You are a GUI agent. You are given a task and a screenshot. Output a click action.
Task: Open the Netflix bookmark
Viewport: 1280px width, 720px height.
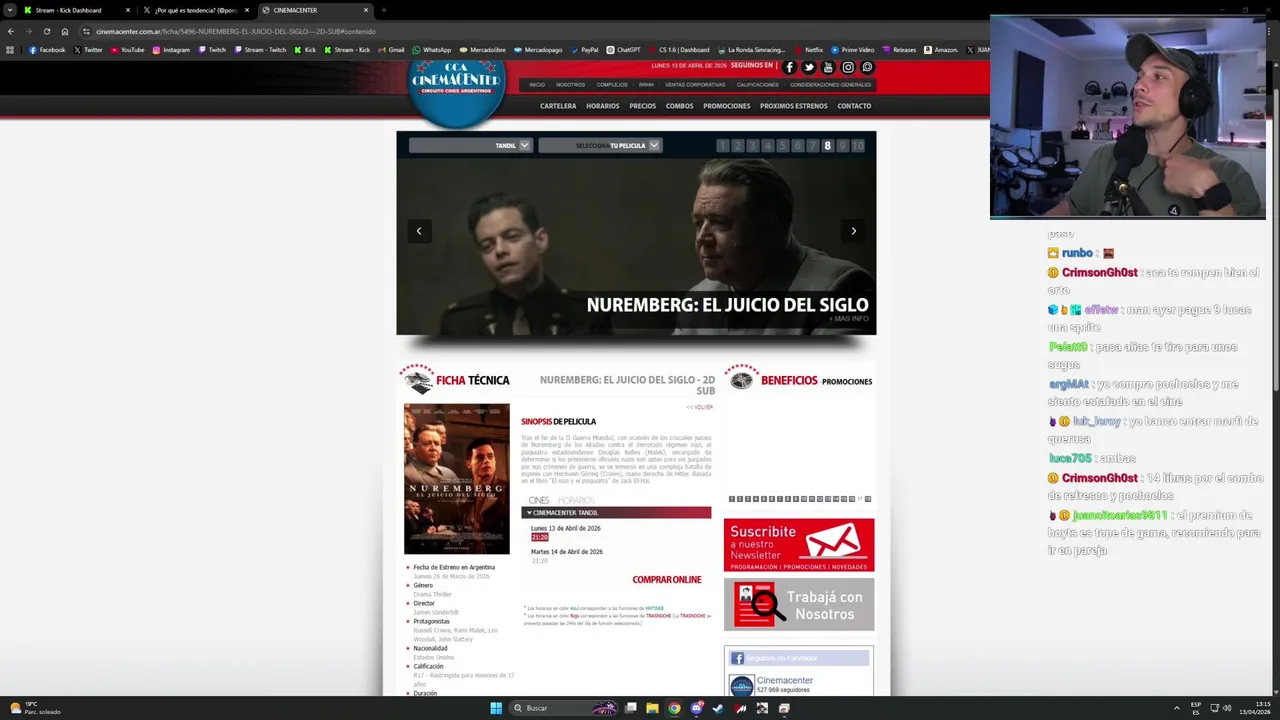tap(809, 50)
